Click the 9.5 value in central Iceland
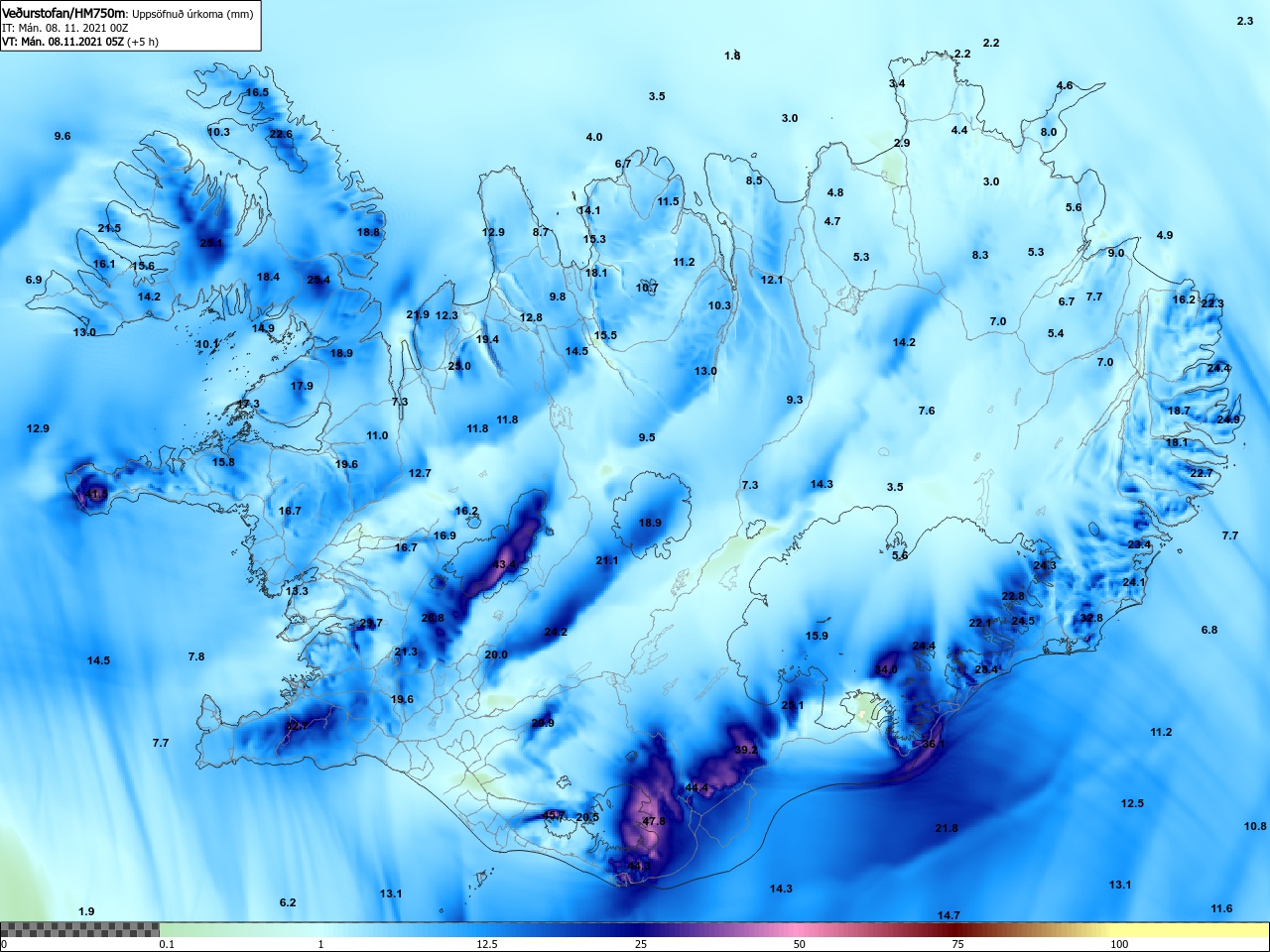 coord(647,438)
